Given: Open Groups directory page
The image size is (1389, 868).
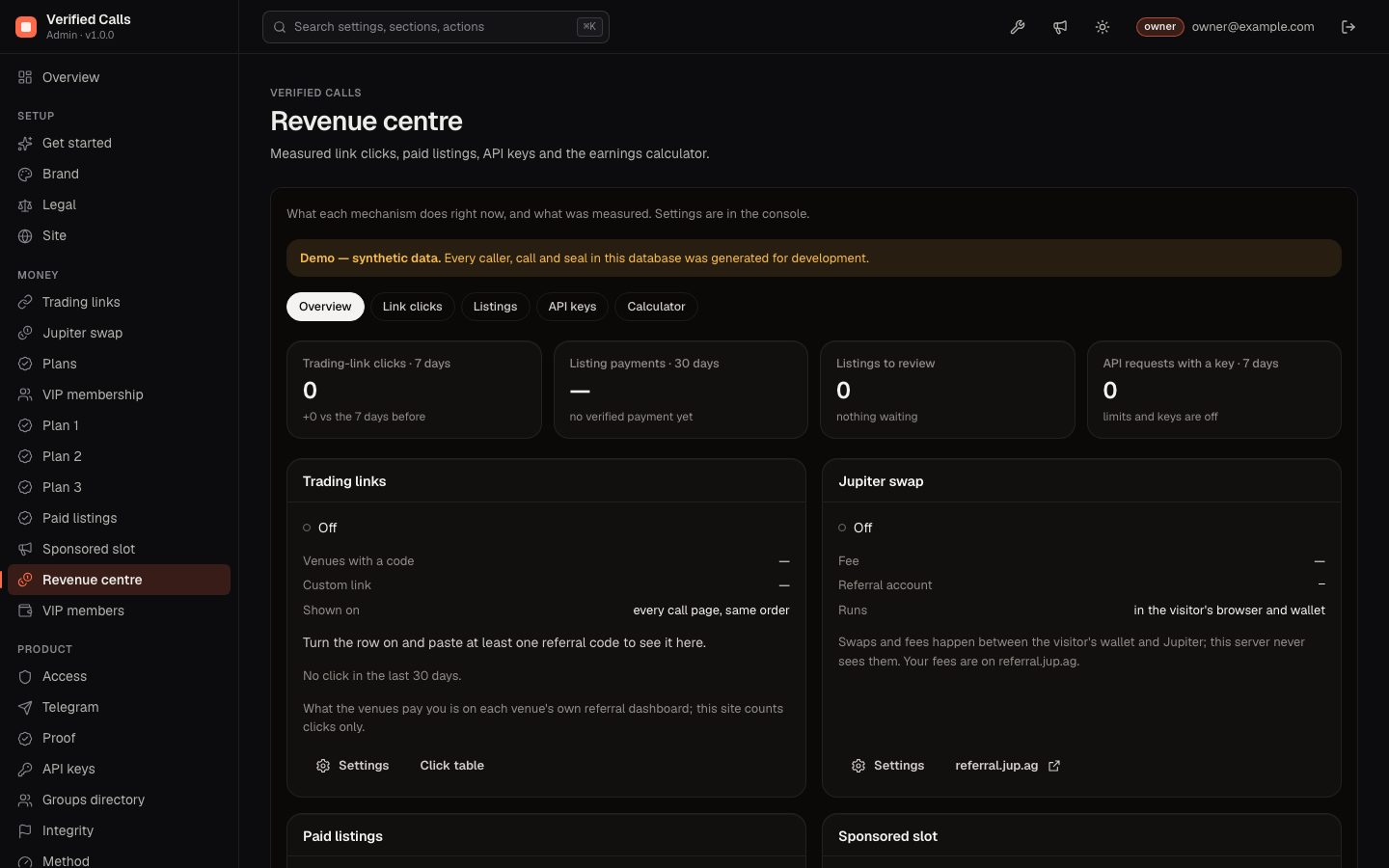Looking at the screenshot, I should click(x=120, y=800).
